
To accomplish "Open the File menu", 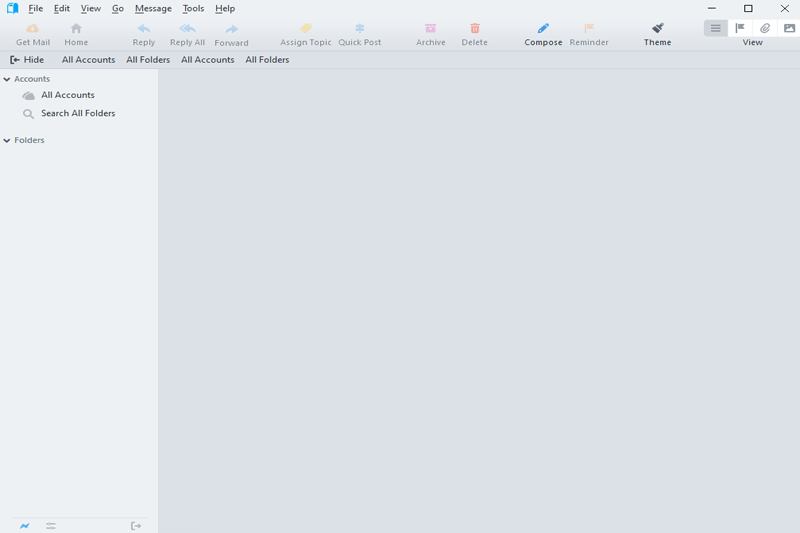I will pos(35,8).
